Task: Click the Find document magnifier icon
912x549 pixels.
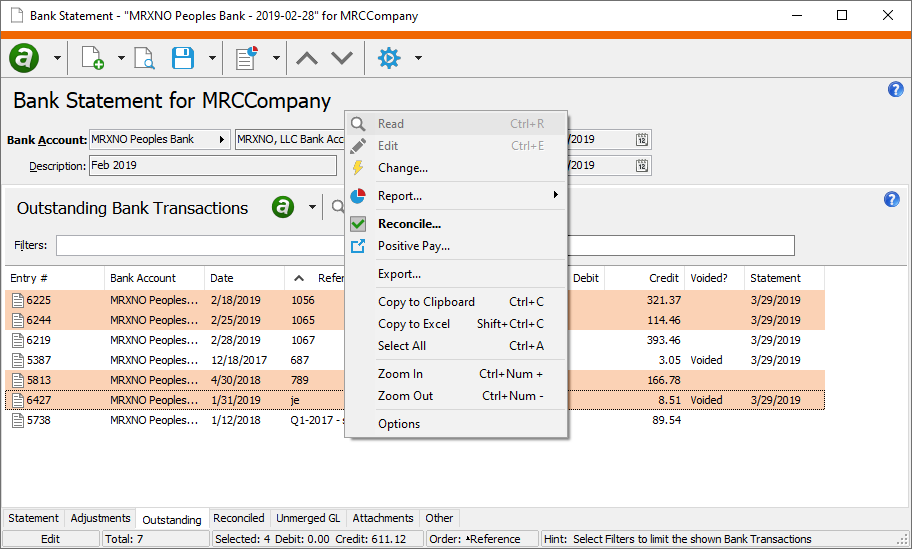Action: pos(144,58)
